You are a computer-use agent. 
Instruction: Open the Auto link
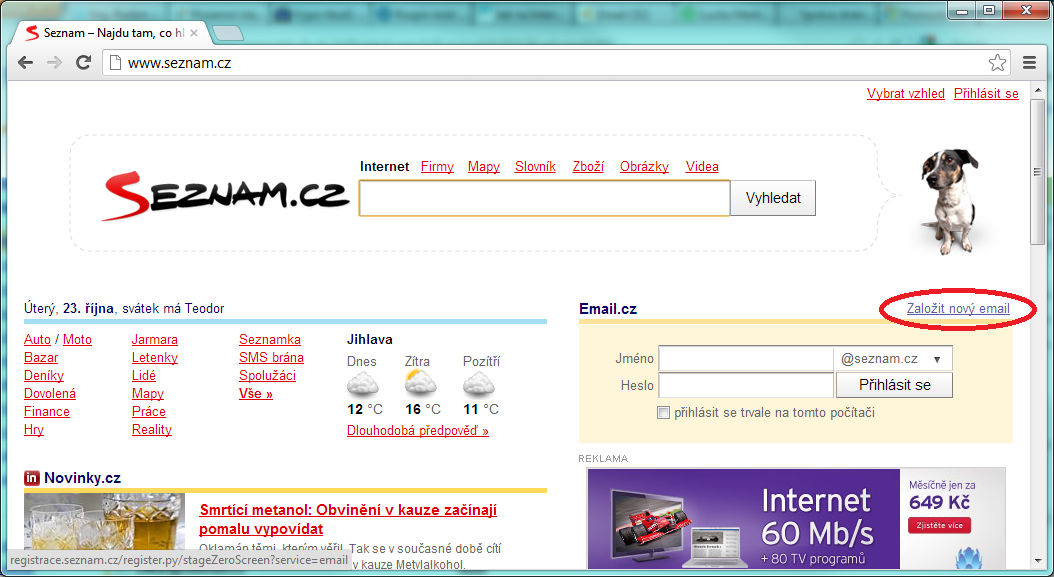(x=38, y=340)
